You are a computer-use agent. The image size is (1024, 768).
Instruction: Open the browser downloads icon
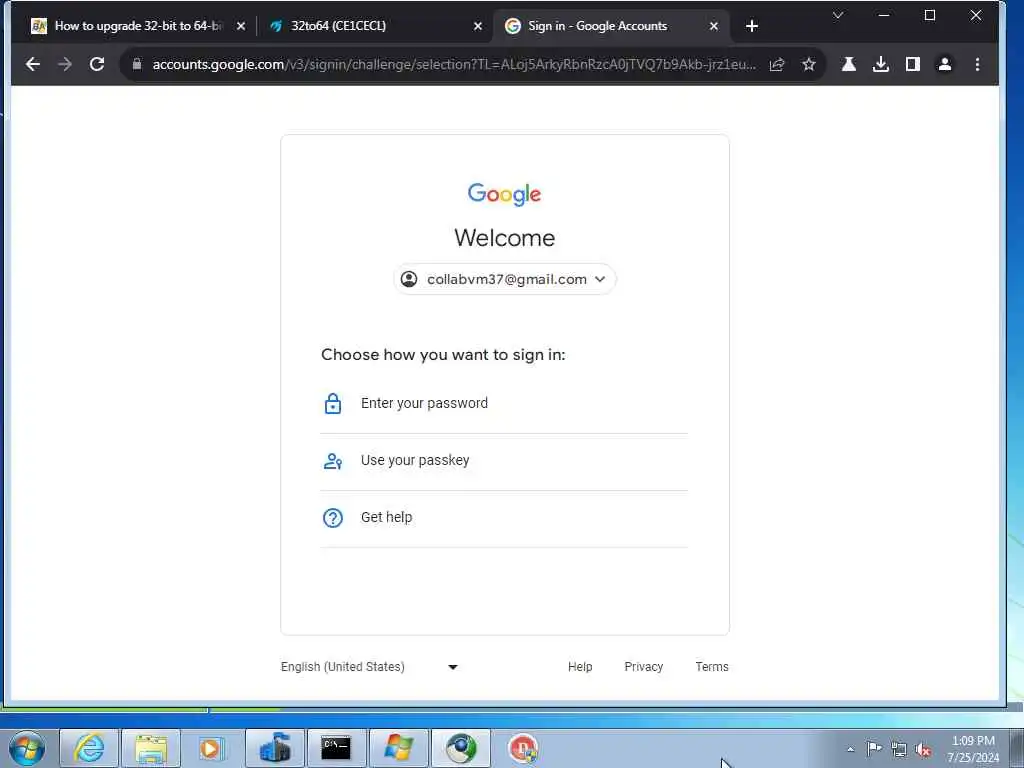[880, 64]
